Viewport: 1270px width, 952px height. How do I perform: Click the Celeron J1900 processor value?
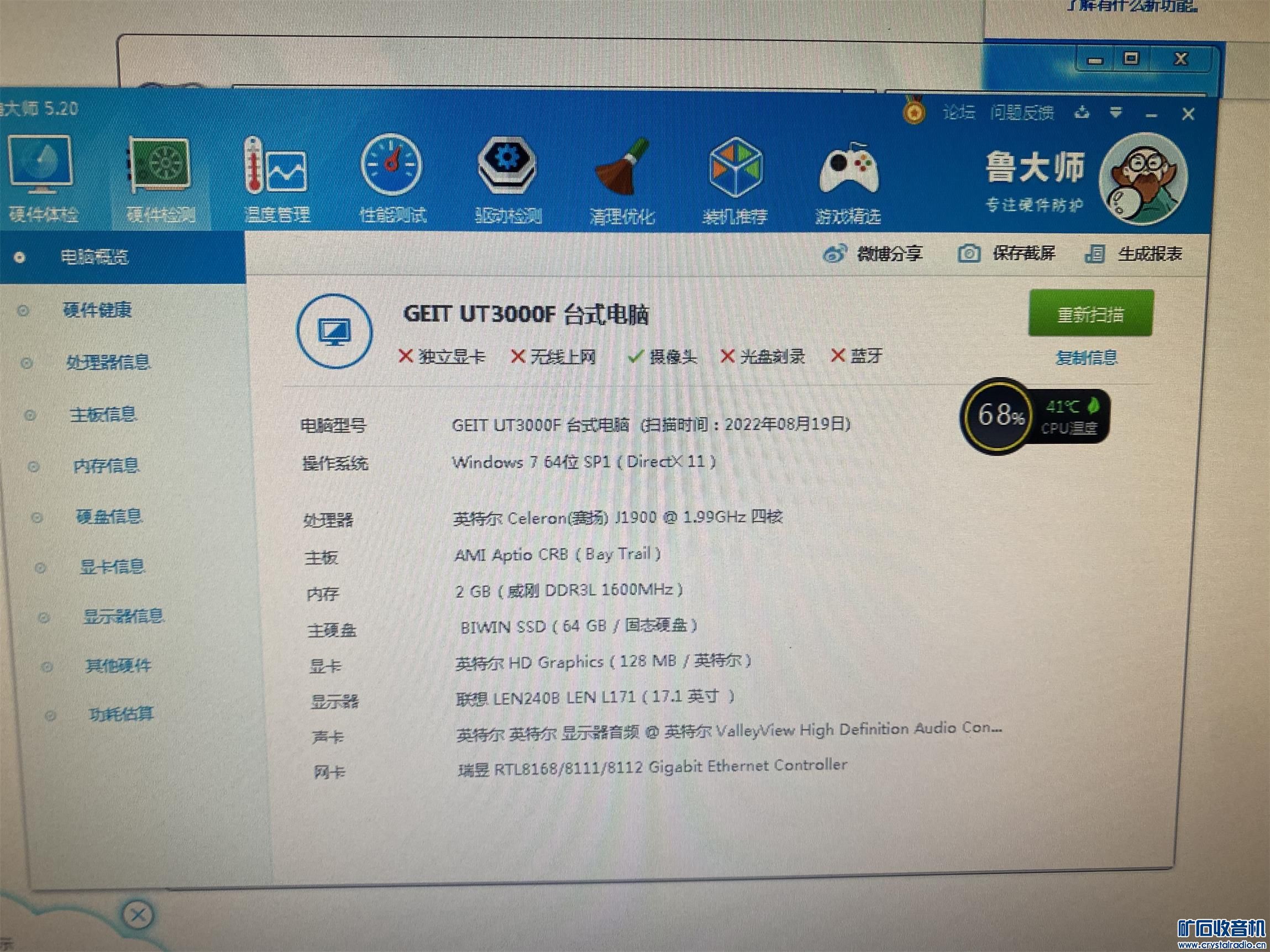[617, 518]
